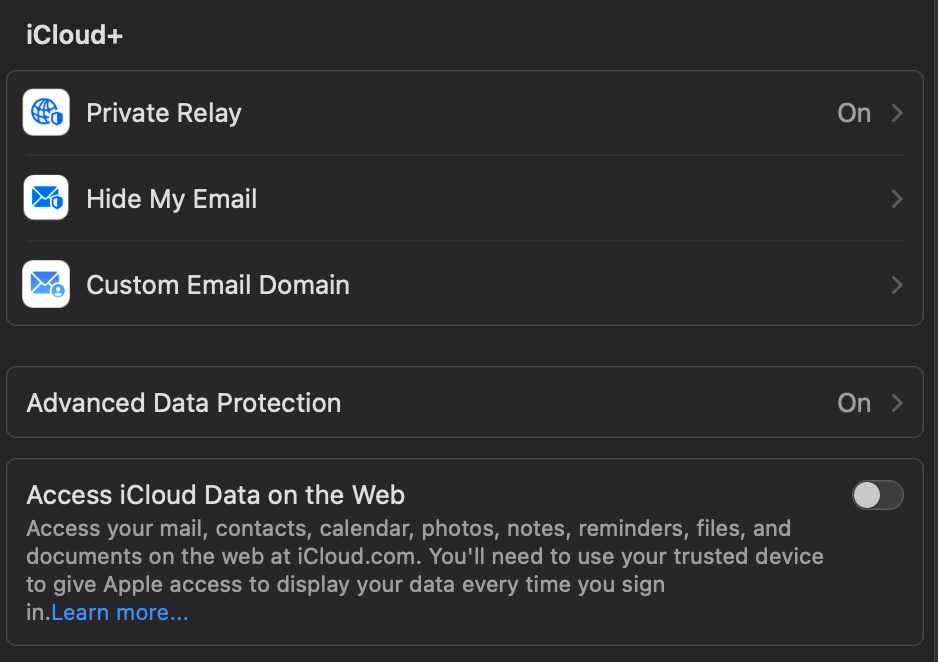Select the Hide My Email label
This screenshot has height=662, width=938.
(172, 199)
